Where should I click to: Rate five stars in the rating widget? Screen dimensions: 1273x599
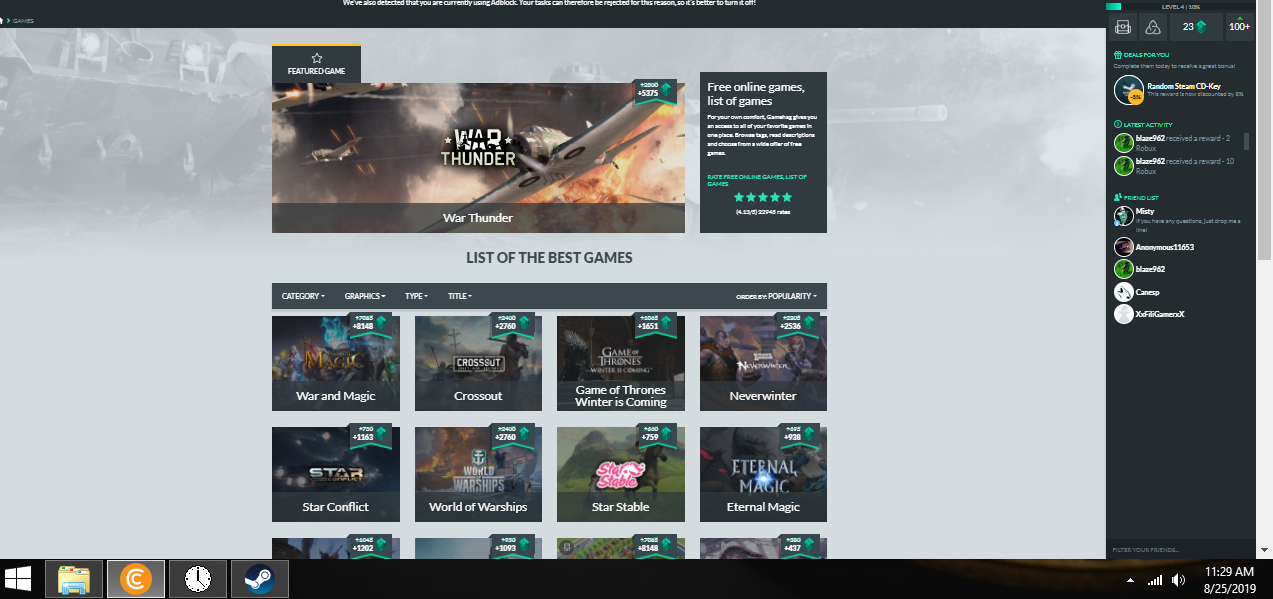pos(787,198)
